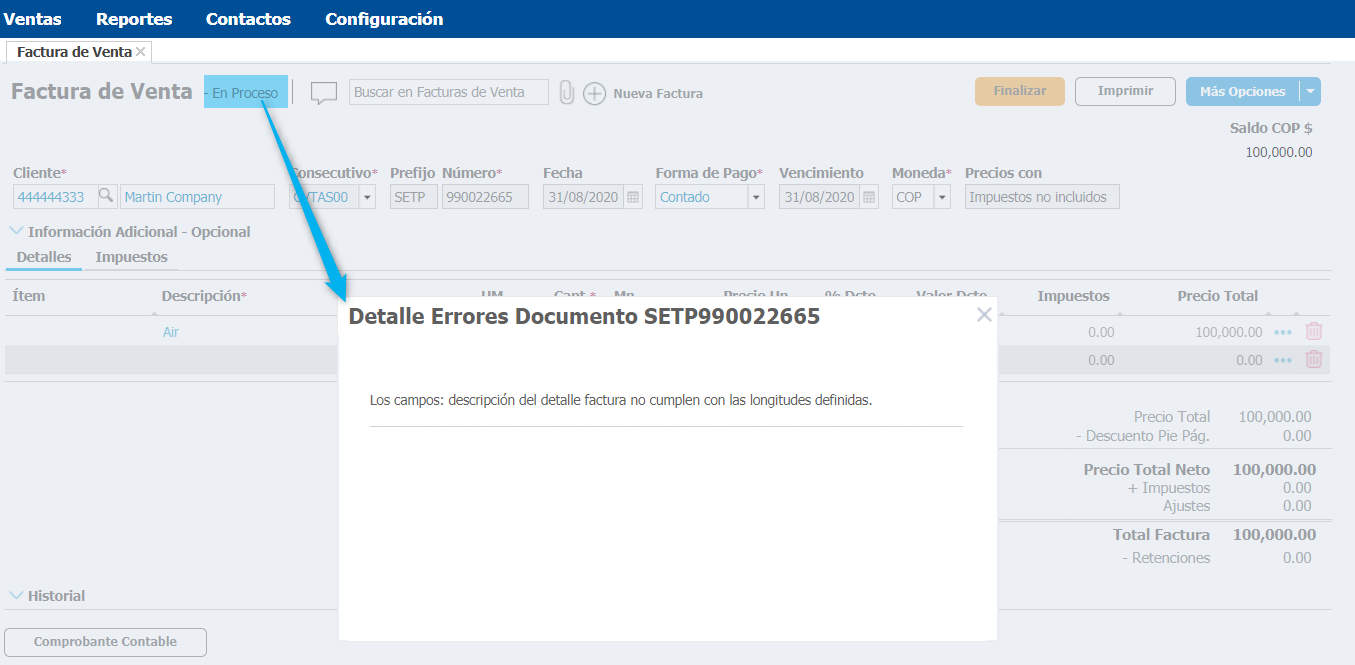The width and height of the screenshot is (1355, 665).
Task: Expand the Historial section
Action: (x=16, y=595)
